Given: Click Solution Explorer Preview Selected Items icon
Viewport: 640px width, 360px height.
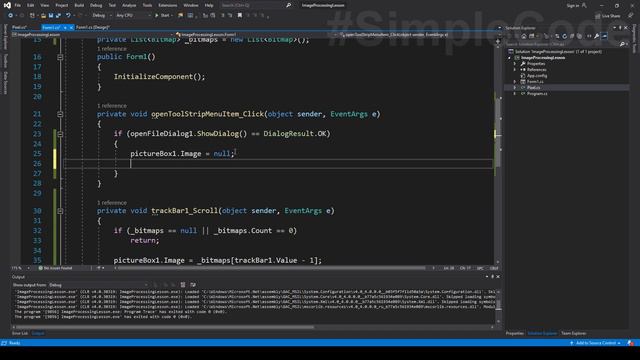Looking at the screenshot, I should pos(604,36).
